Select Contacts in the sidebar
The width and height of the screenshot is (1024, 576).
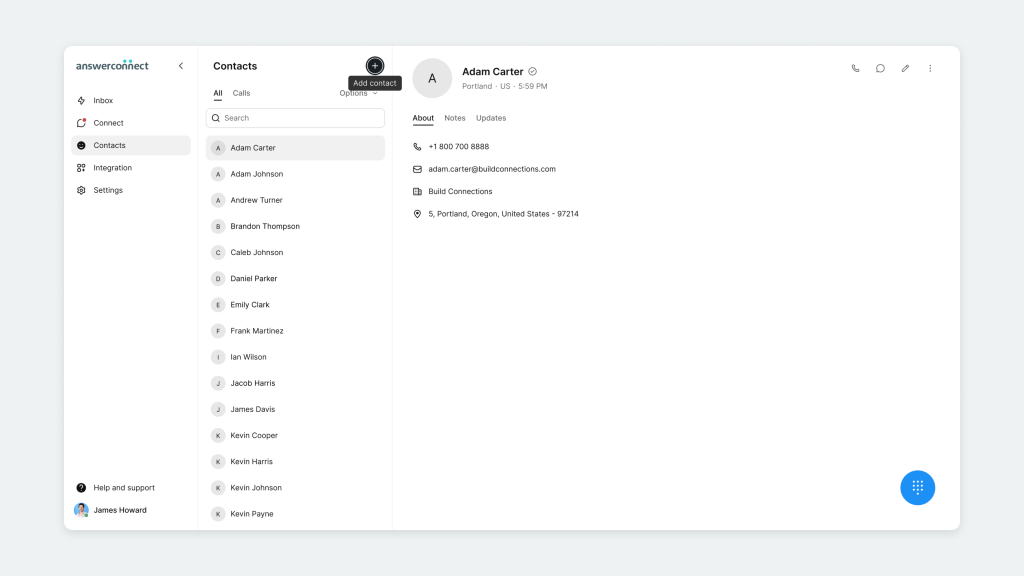click(x=131, y=145)
